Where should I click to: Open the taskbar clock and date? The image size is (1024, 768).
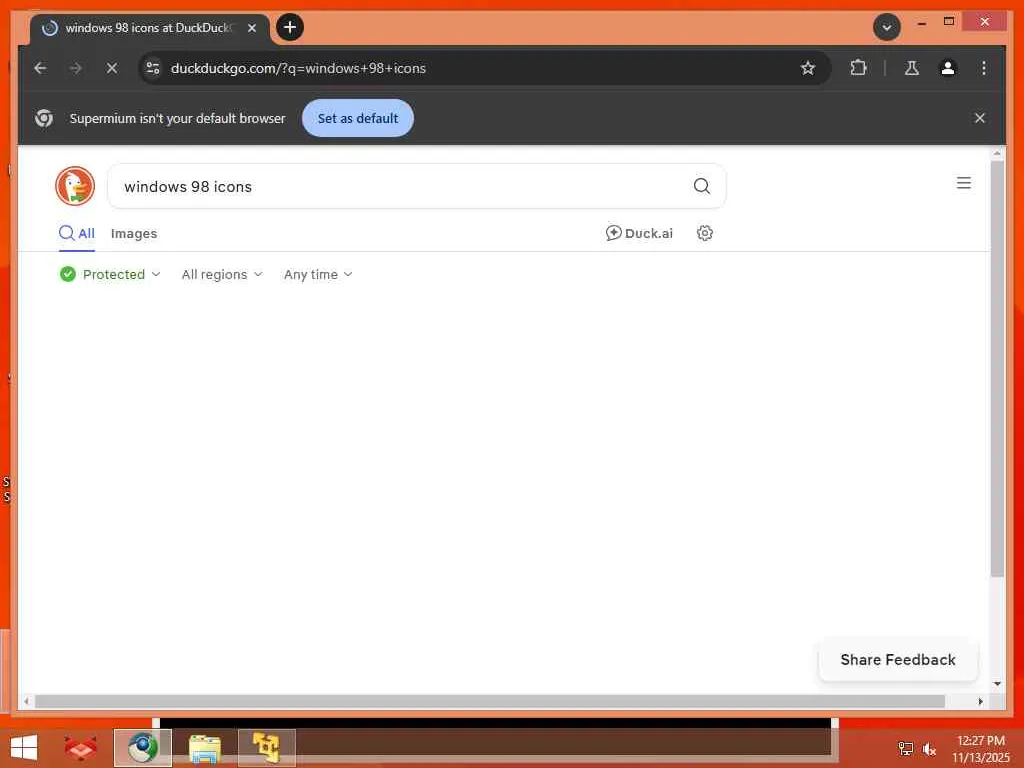point(980,749)
